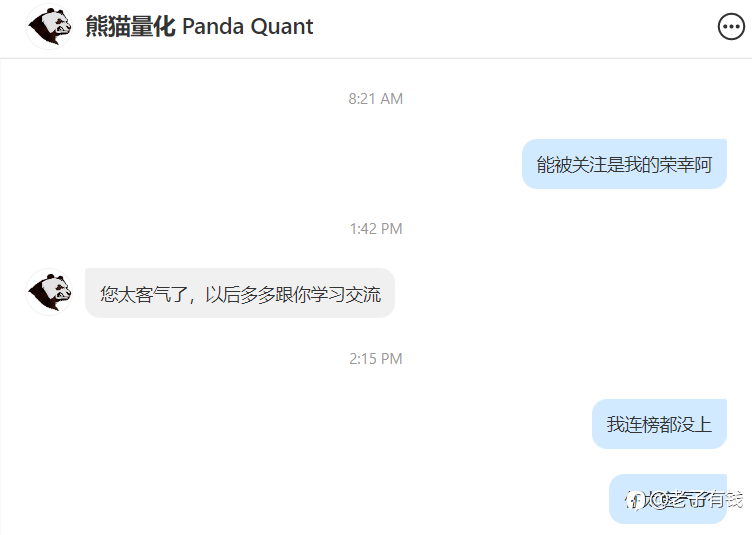Click the 能被关注 start of the first sent message
This screenshot has width=752, height=535.
click(x=572, y=164)
